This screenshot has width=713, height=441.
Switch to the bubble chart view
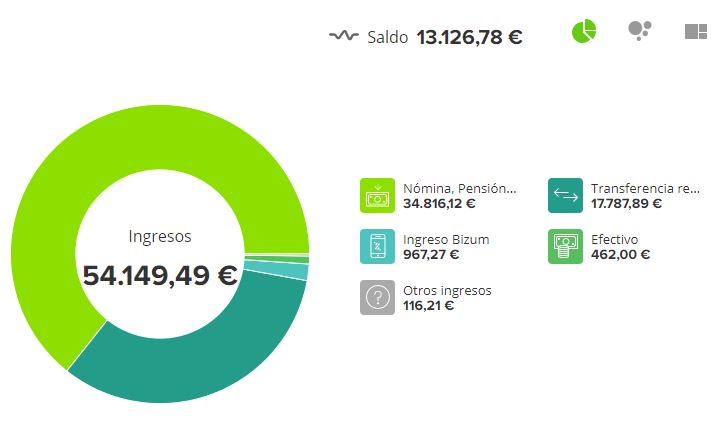pyautogui.click(x=639, y=32)
